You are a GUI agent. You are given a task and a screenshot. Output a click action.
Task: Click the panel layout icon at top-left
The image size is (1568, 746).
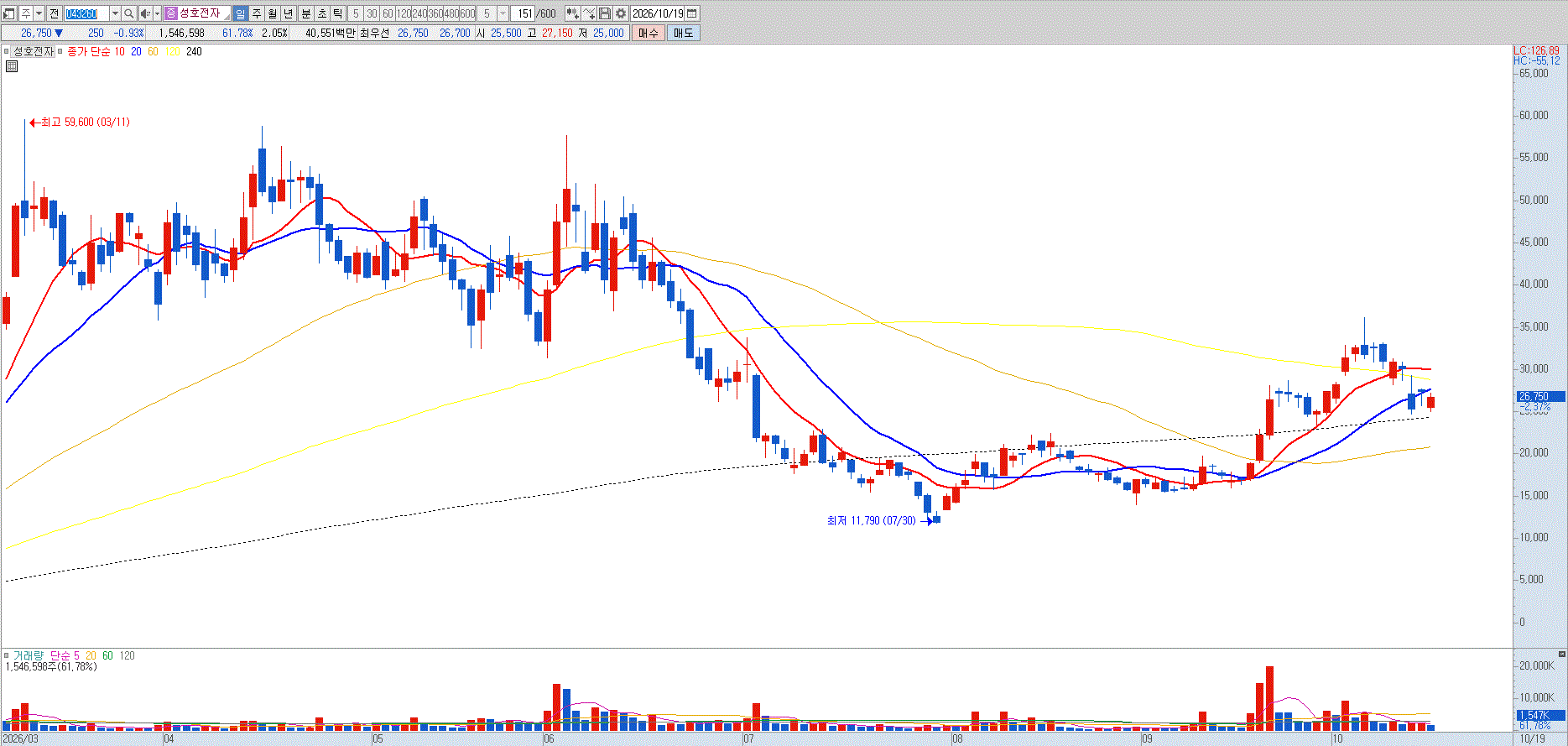tap(9, 13)
